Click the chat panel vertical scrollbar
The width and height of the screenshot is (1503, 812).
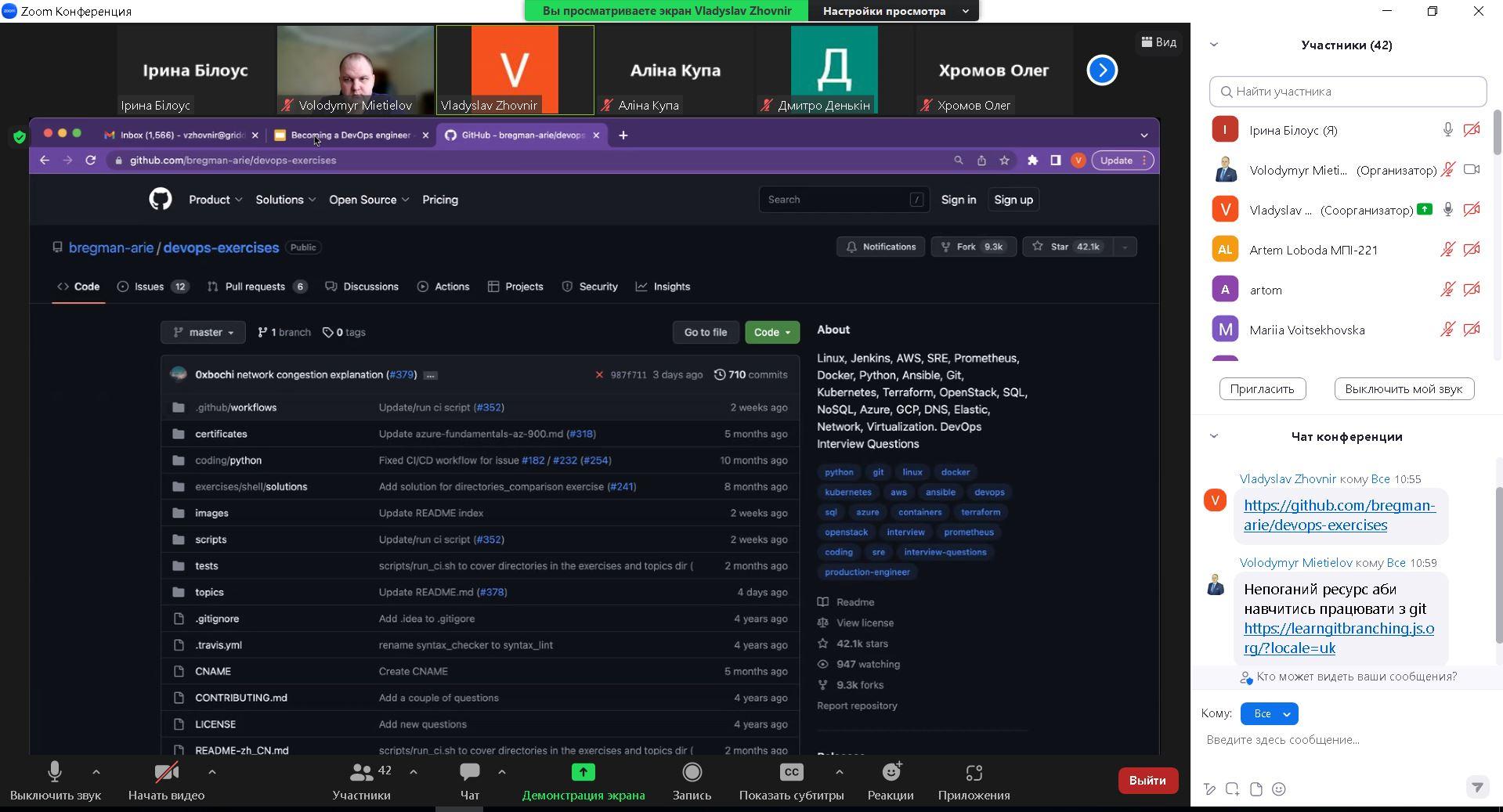[x=1498, y=564]
